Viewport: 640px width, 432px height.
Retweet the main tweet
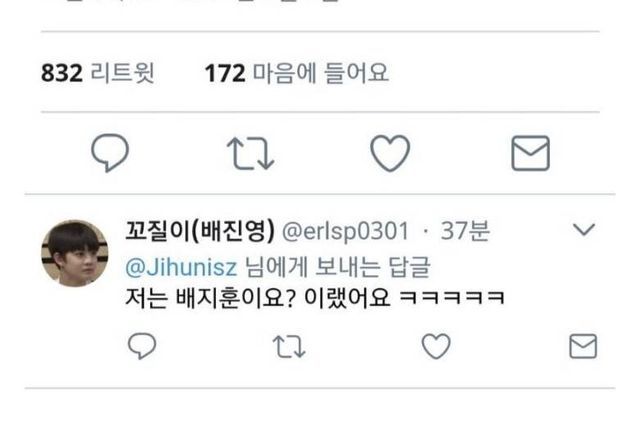click(250, 153)
